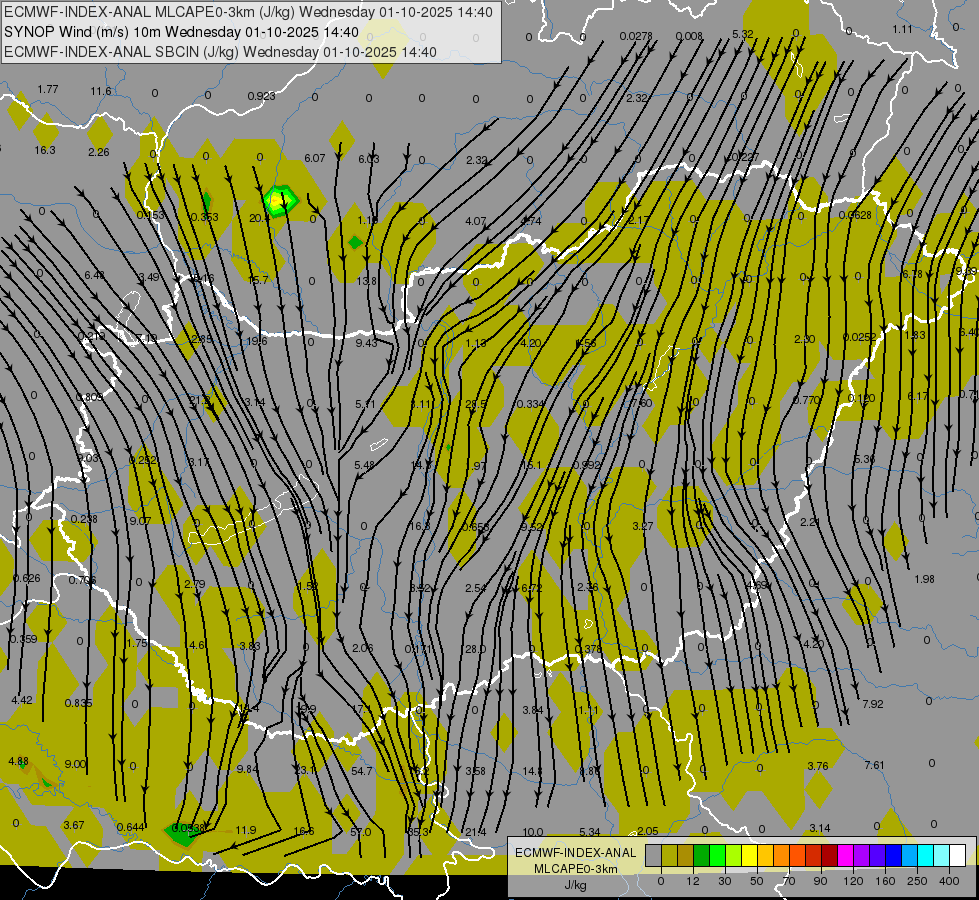
Task: Click the legend tick label 30
Action: coord(724,881)
